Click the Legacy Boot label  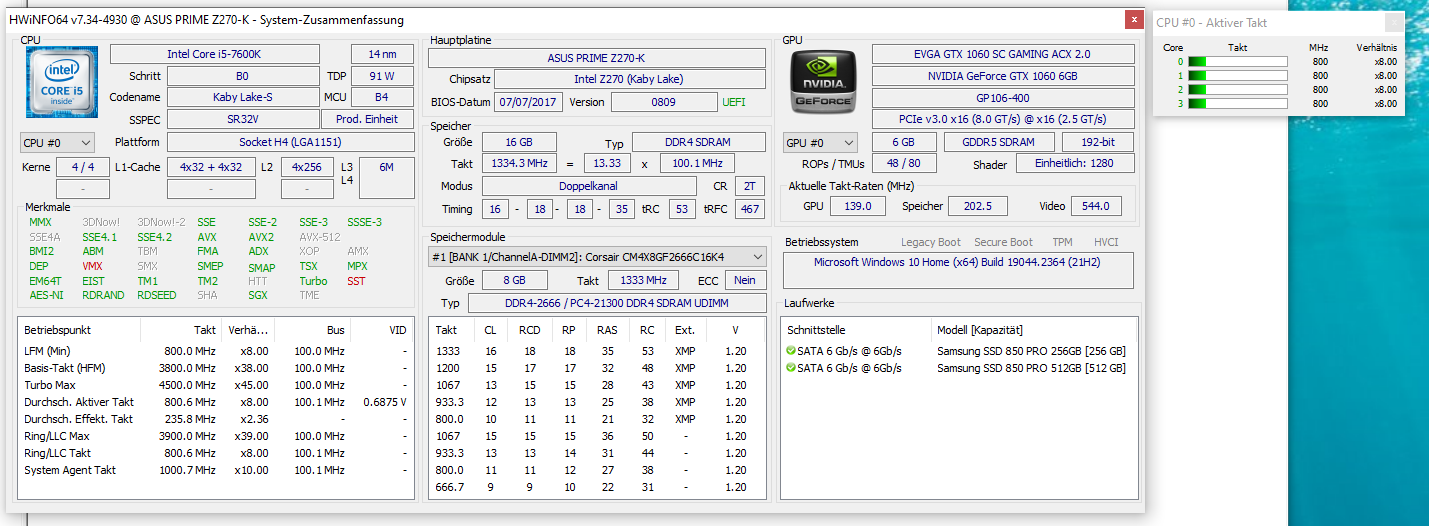[930, 242]
